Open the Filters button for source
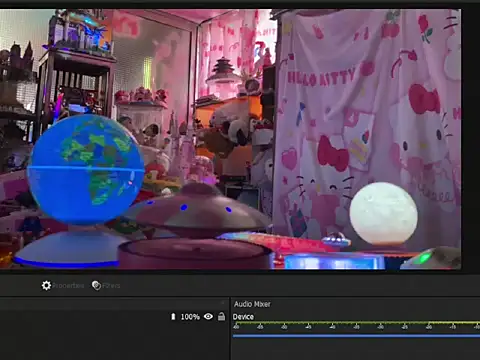This screenshot has height=360, width=480. [x=106, y=286]
